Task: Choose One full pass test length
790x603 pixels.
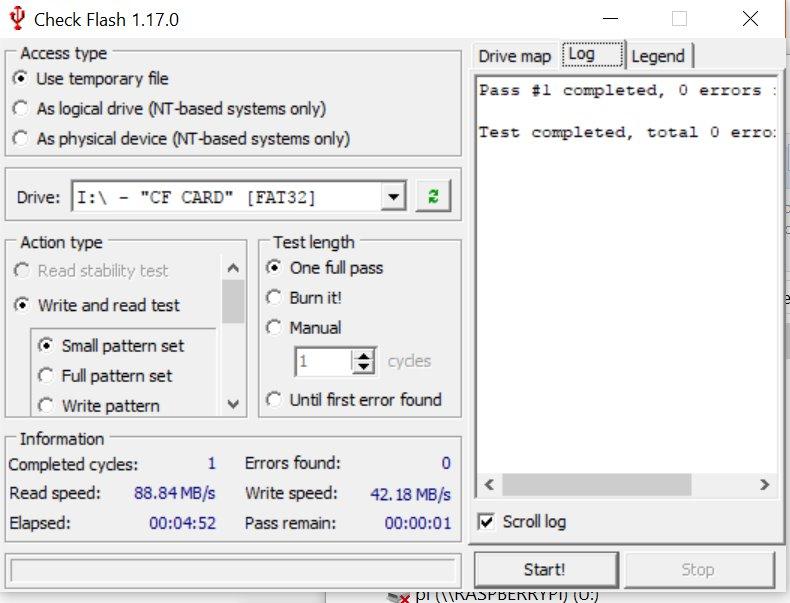Action: pyautogui.click(x=274, y=267)
